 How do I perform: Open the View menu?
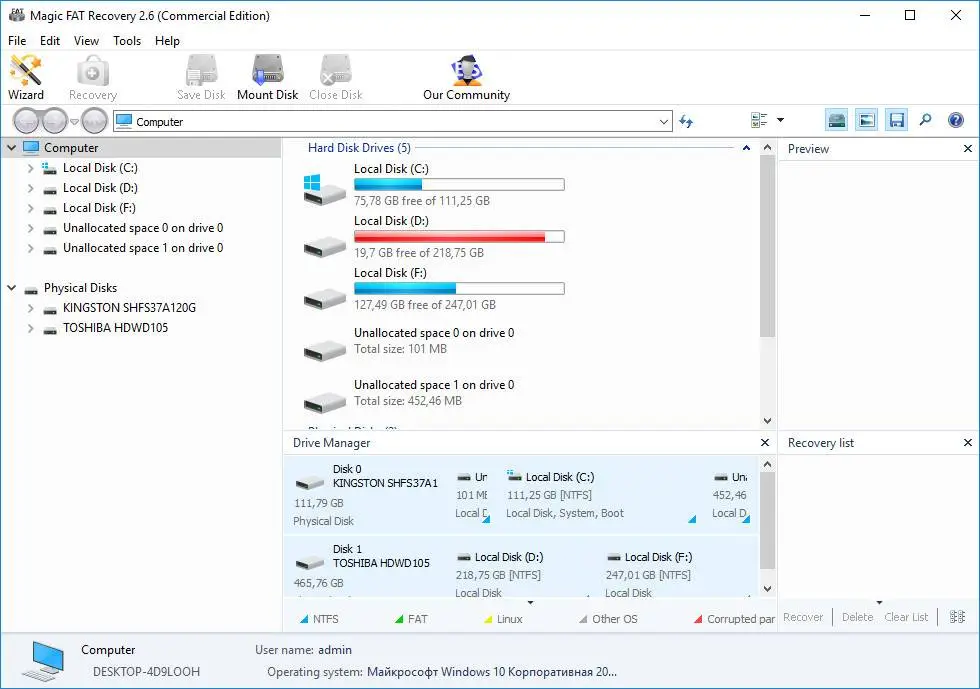click(86, 41)
